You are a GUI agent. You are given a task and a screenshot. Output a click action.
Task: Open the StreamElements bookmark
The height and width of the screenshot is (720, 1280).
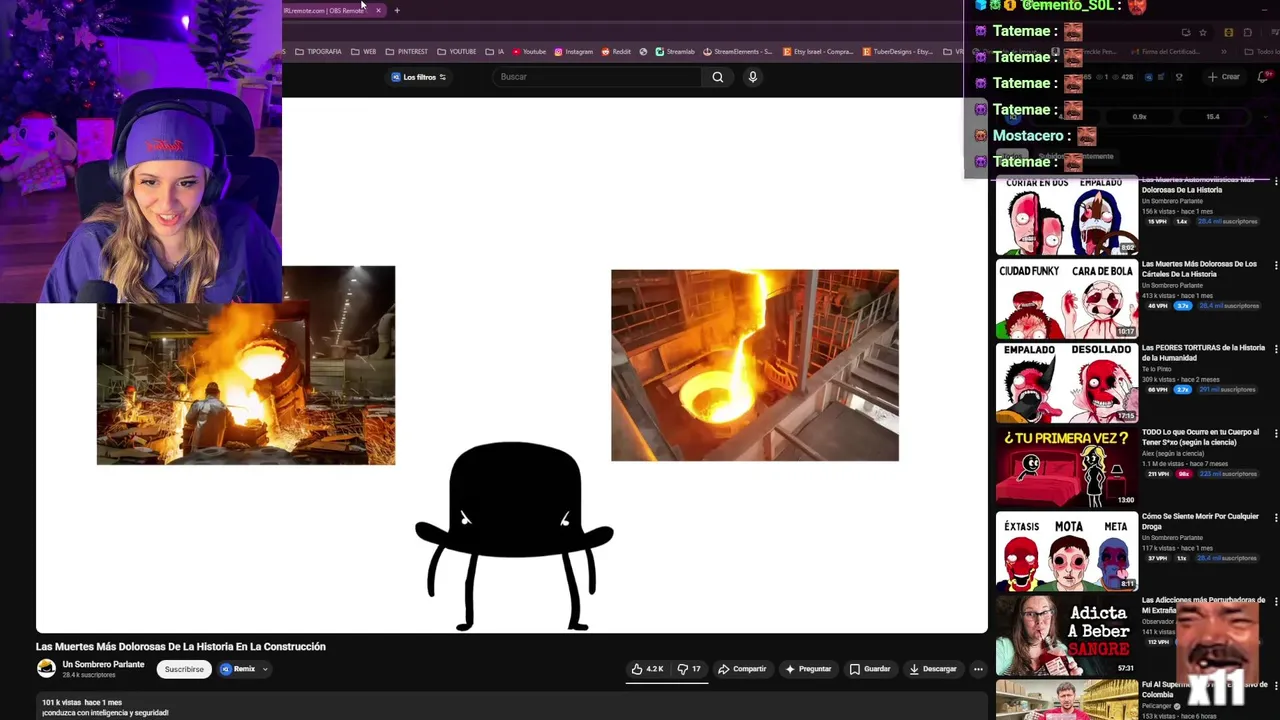[x=738, y=51]
